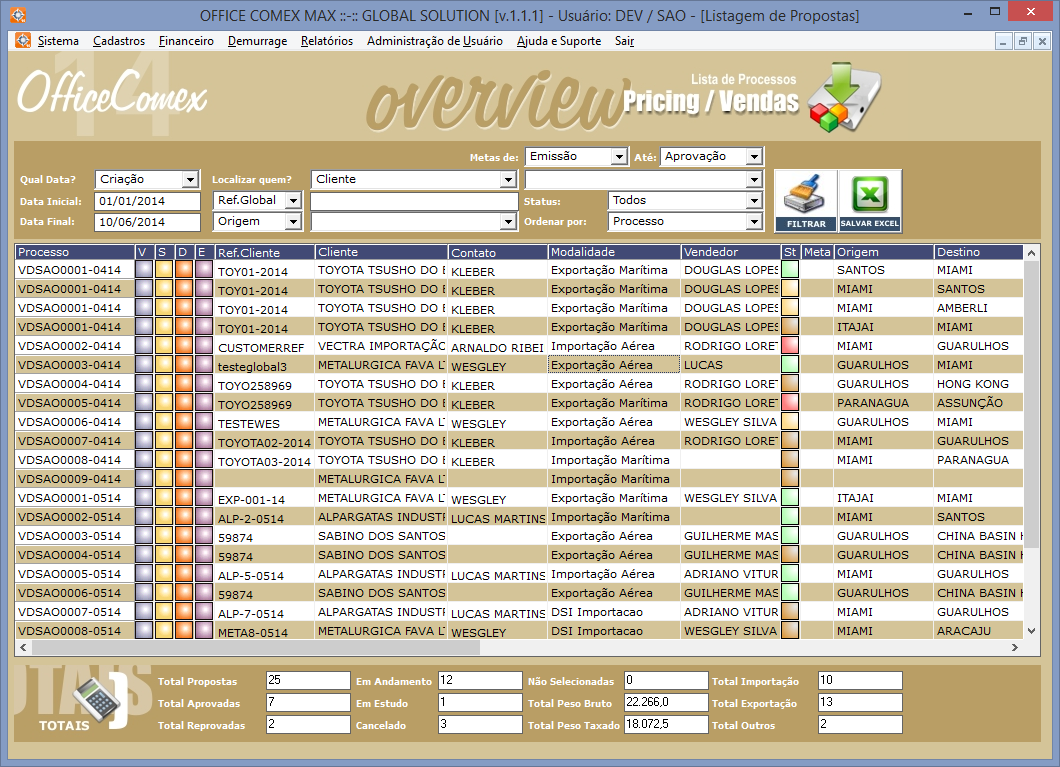Image resolution: width=1060 pixels, height=767 pixels.
Task: Click the vertical scrollbar down arrow of the table
Action: (1032, 630)
